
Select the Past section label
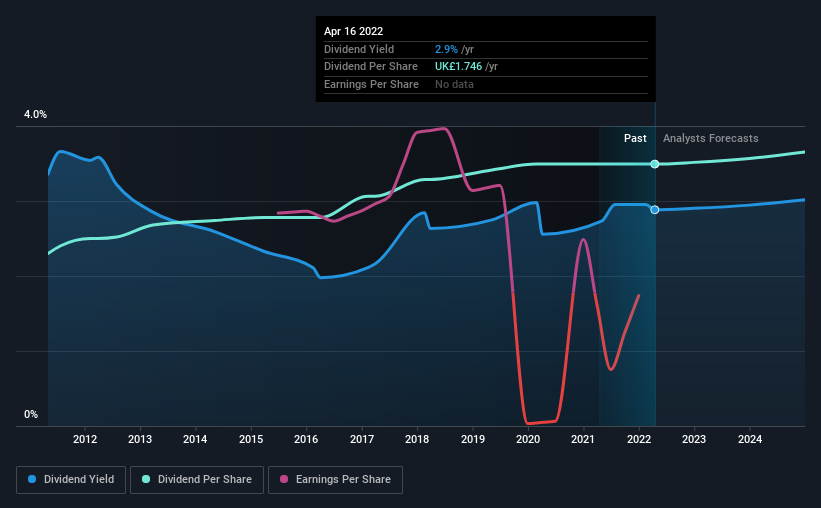635,139
